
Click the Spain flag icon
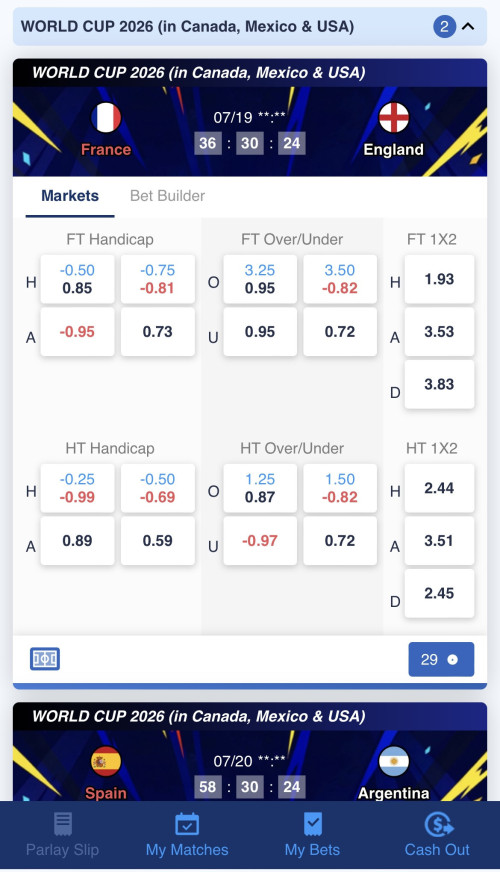pyautogui.click(x=106, y=761)
